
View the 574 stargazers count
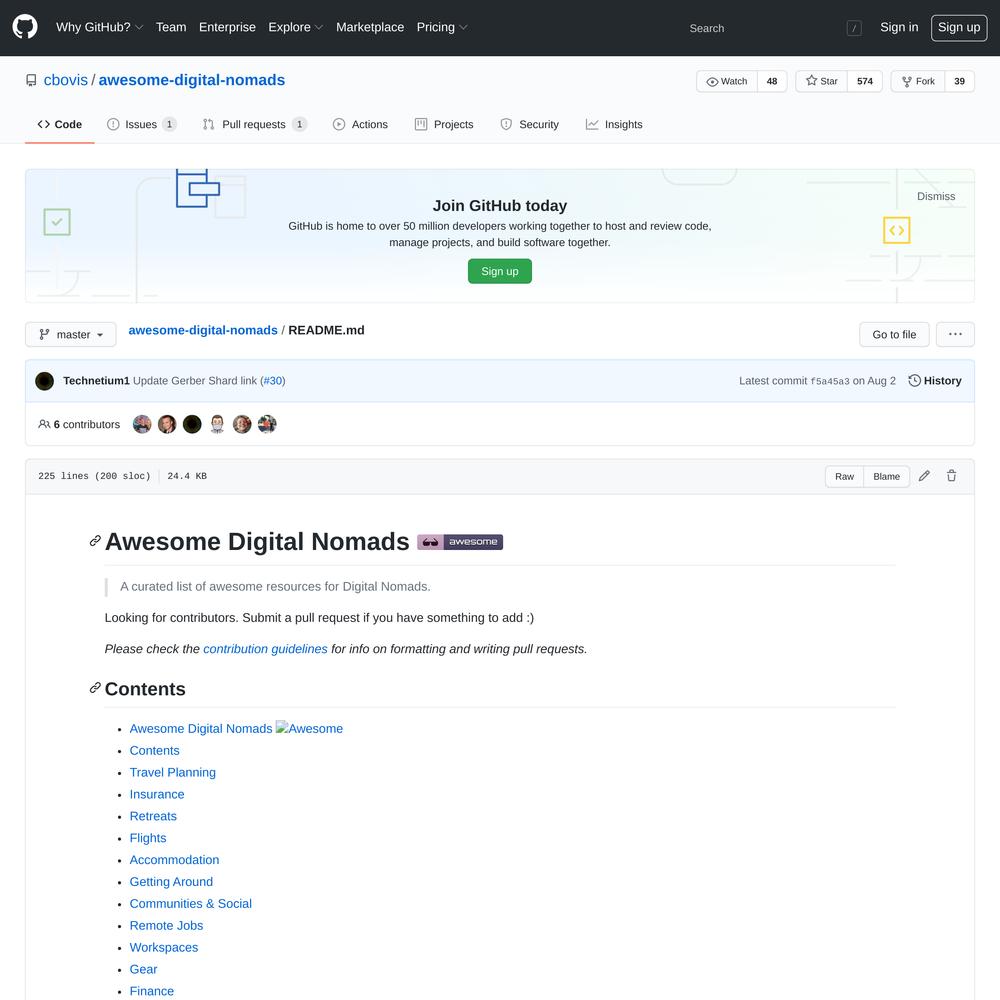click(865, 81)
